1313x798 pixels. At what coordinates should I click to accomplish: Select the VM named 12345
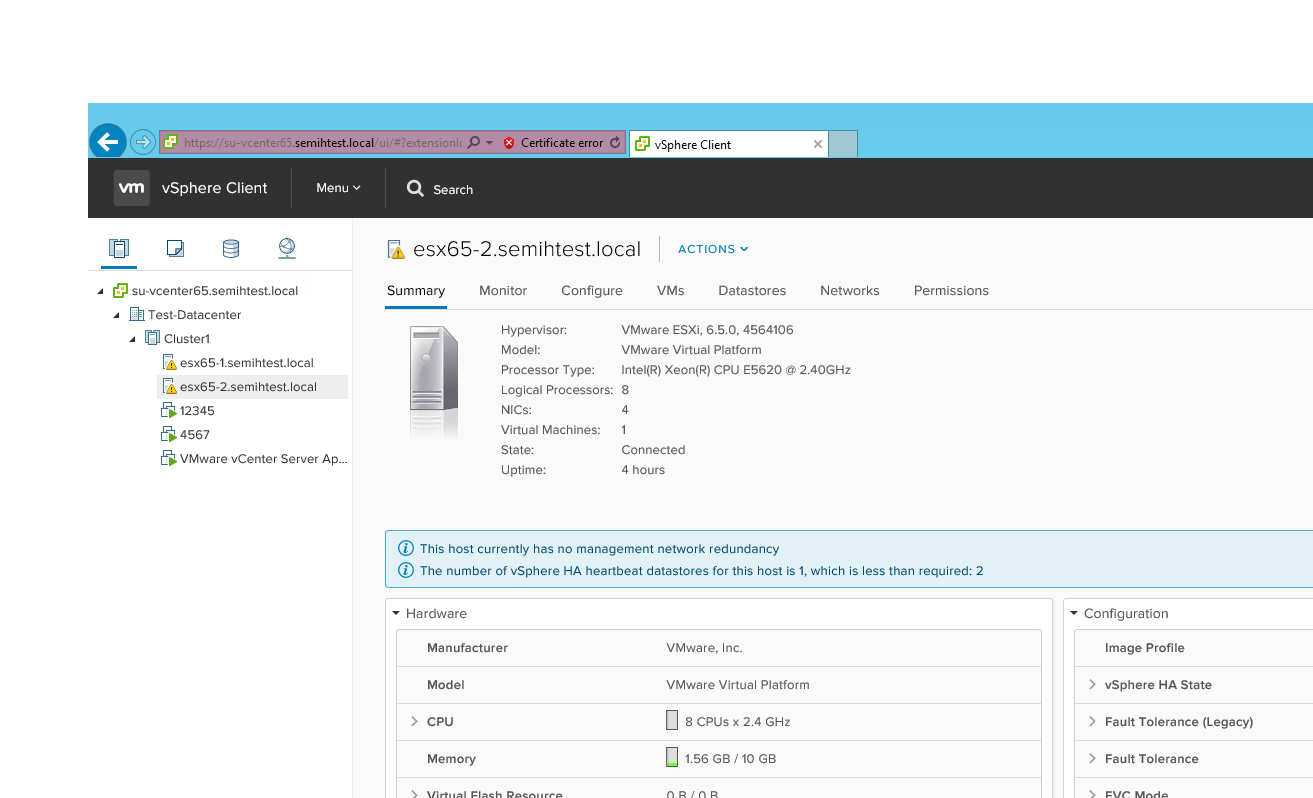197,411
